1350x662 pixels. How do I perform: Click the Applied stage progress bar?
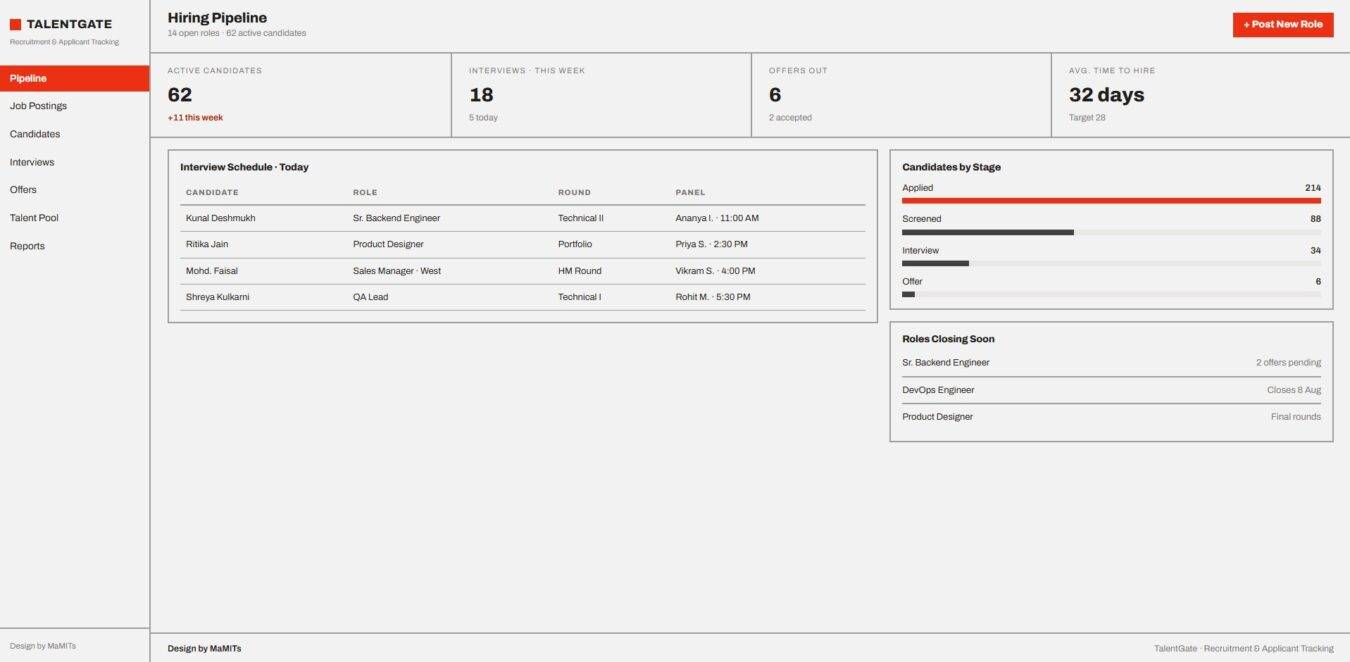(x=1111, y=201)
